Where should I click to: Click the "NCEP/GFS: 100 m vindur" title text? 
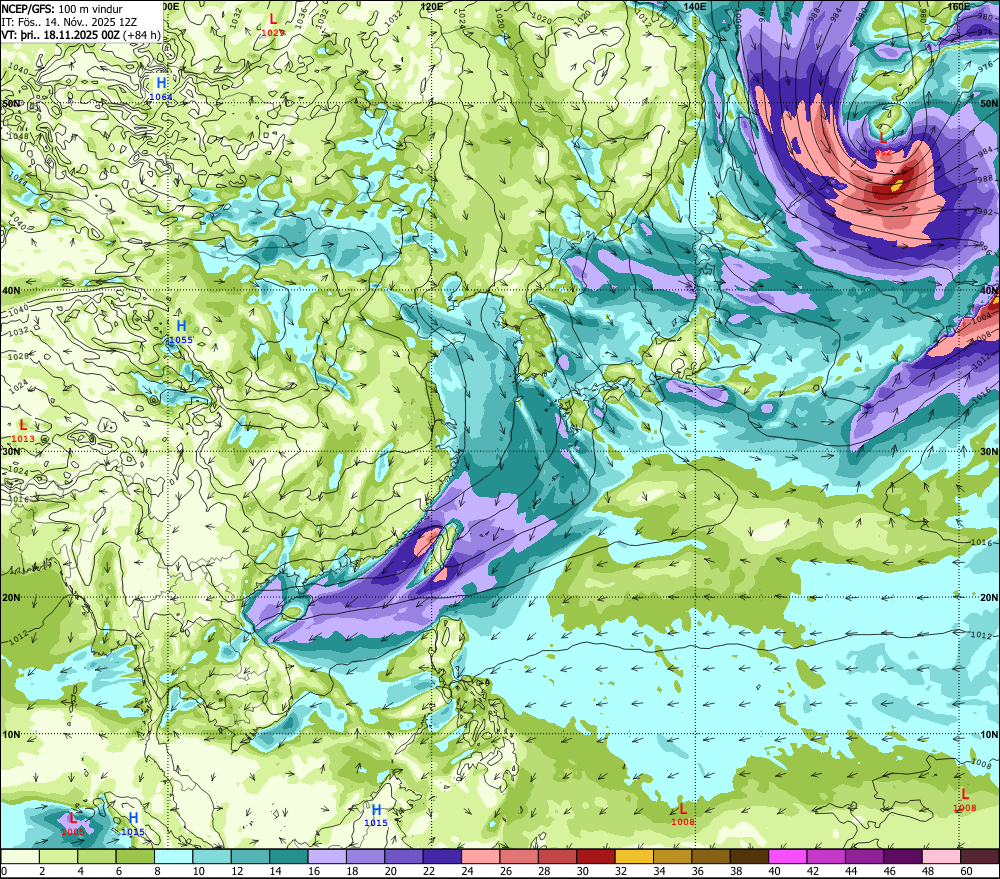62,9
